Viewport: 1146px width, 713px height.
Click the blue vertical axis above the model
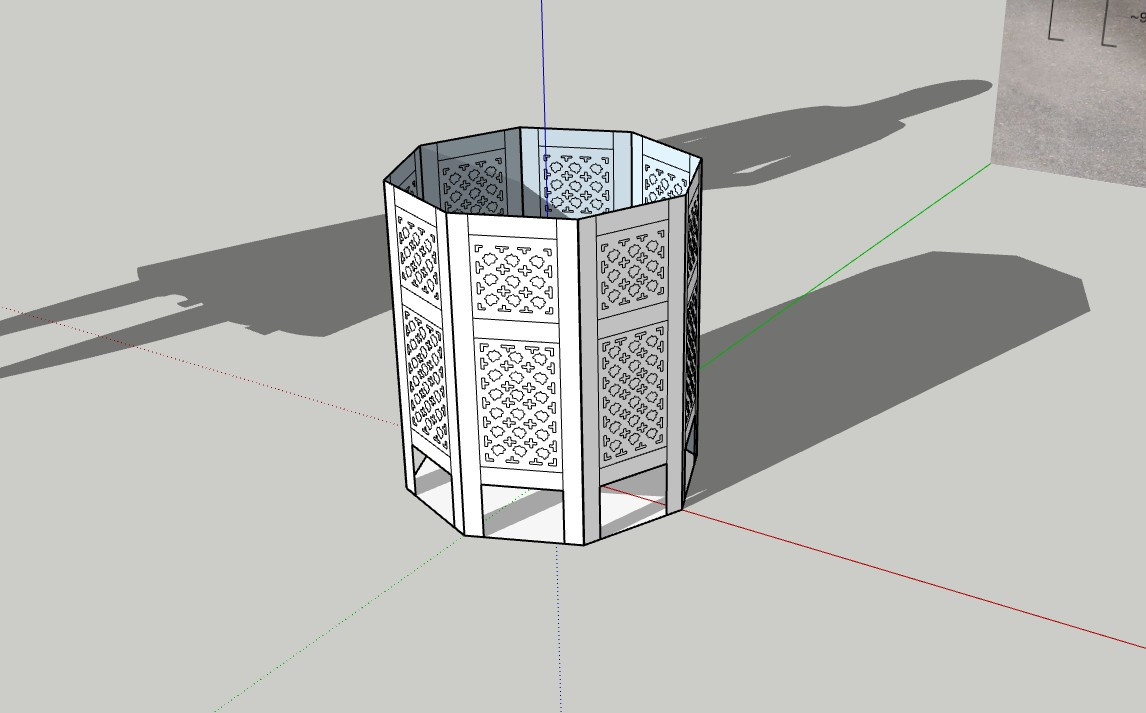(x=543, y=60)
